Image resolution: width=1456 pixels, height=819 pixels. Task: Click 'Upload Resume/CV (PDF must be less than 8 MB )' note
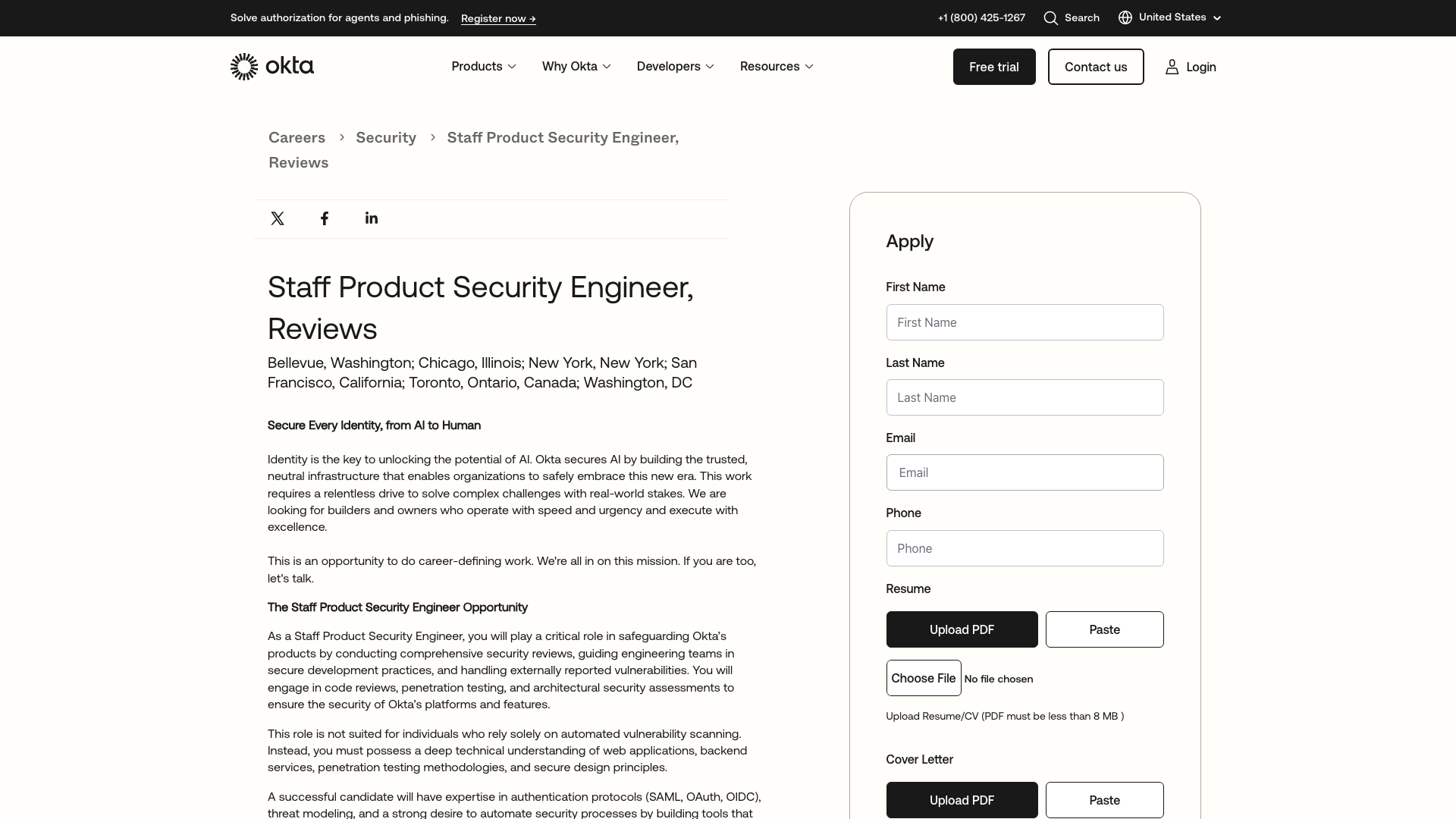tap(1005, 716)
